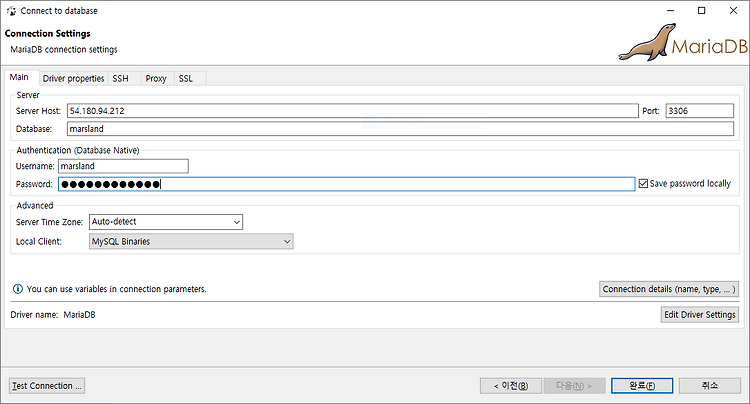
Task: Open Connection details (name, type, ...)
Action: [669, 289]
